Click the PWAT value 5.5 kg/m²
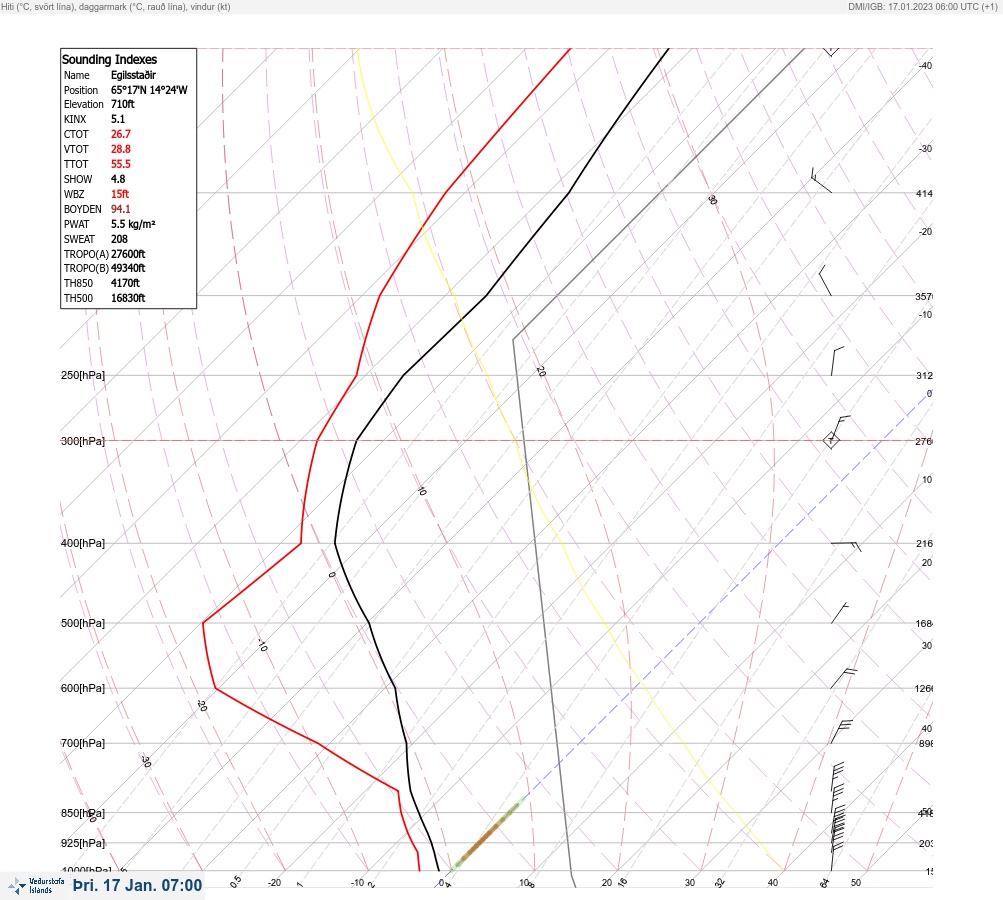 pyautogui.click(x=133, y=224)
